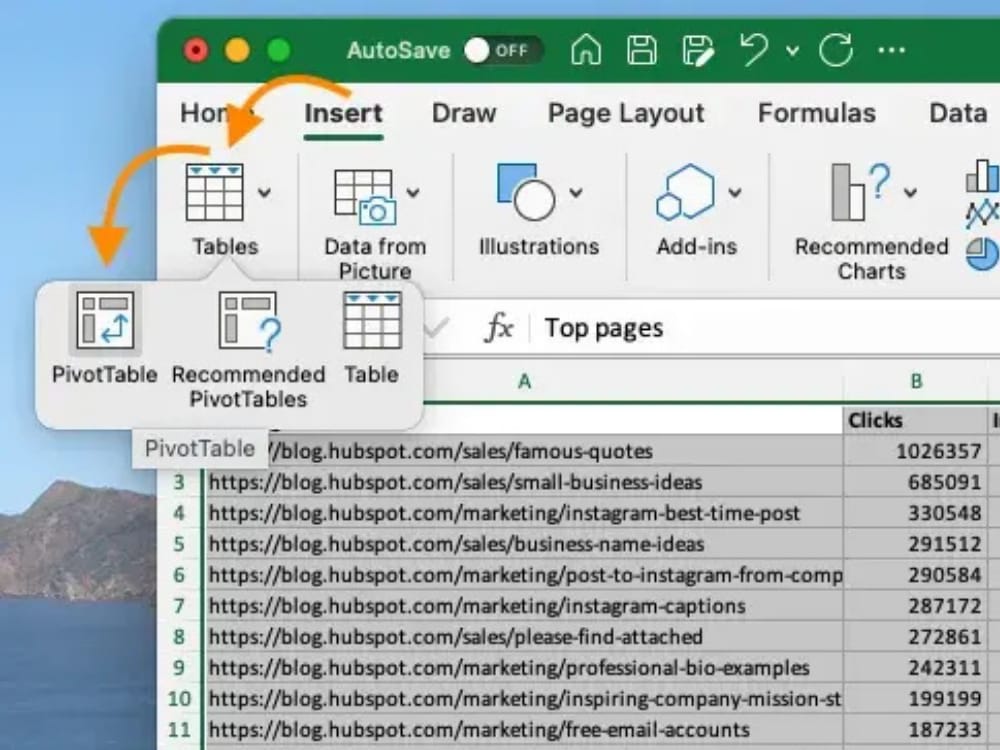1000x750 pixels.
Task: Click the Home icon in title bar
Action: [585, 50]
